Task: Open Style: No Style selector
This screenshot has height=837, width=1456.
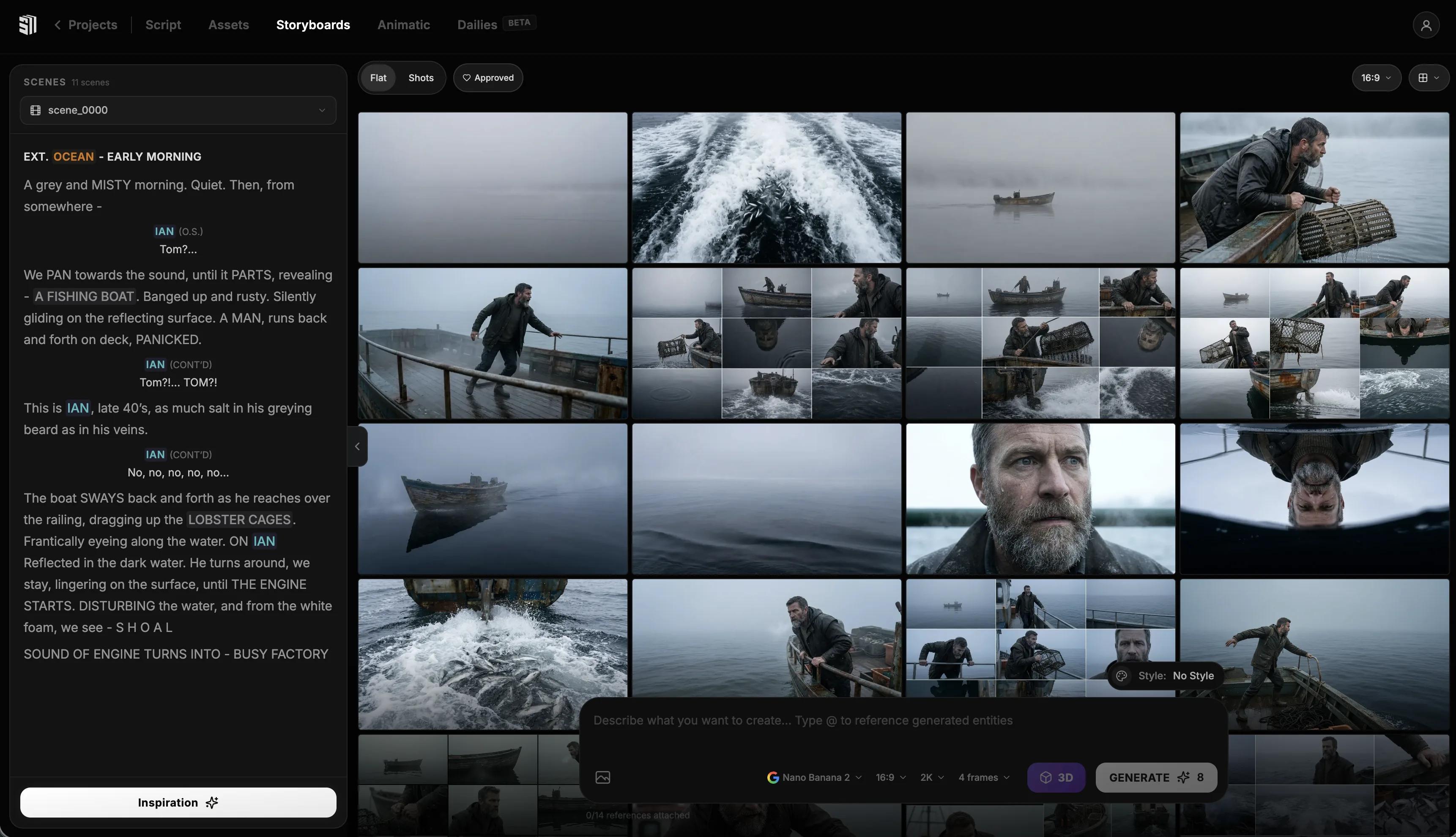Action: [x=1165, y=676]
